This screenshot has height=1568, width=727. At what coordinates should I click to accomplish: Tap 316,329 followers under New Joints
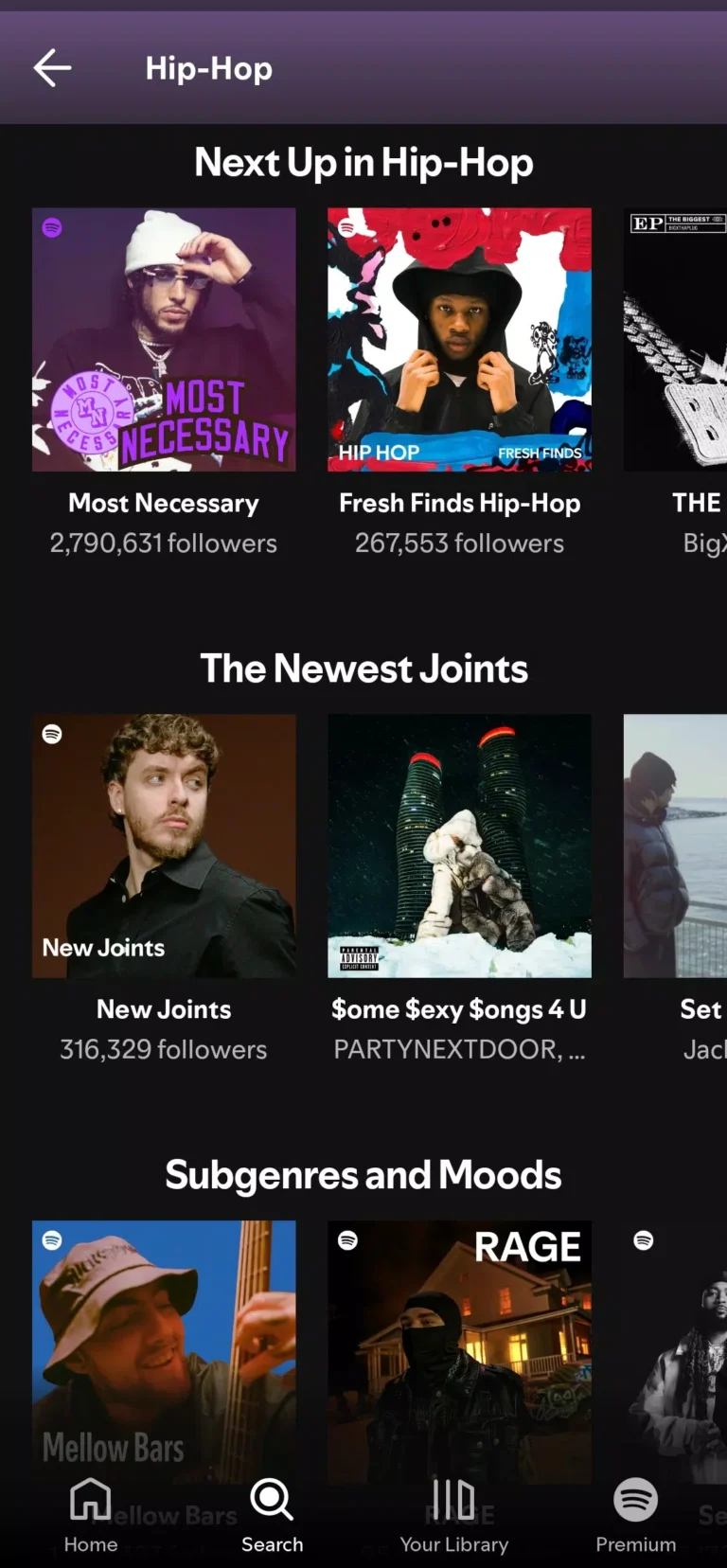point(163,1049)
